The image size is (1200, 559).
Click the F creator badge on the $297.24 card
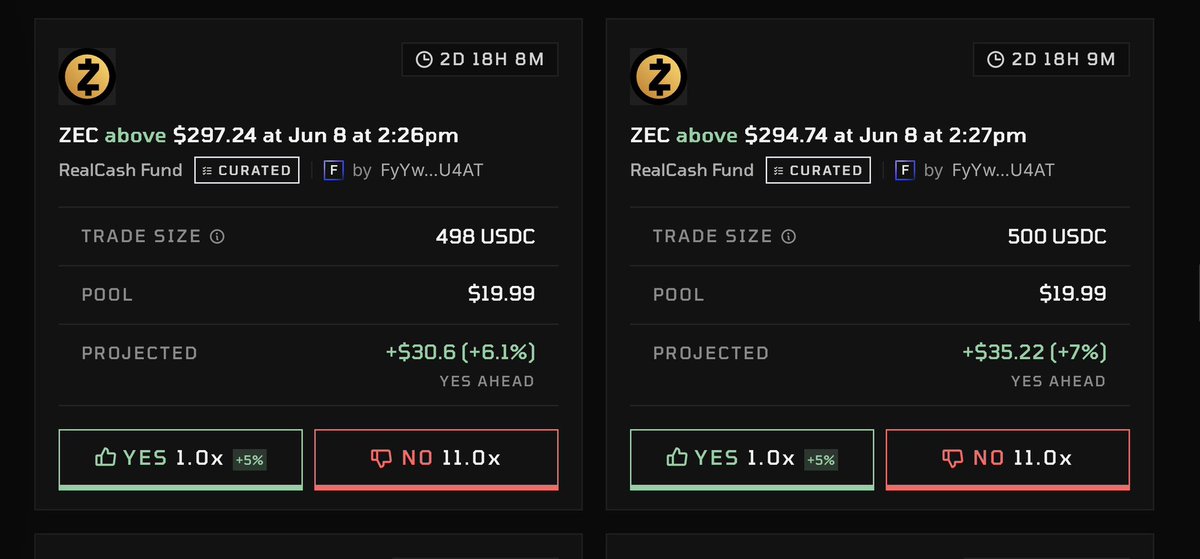pyautogui.click(x=333, y=170)
